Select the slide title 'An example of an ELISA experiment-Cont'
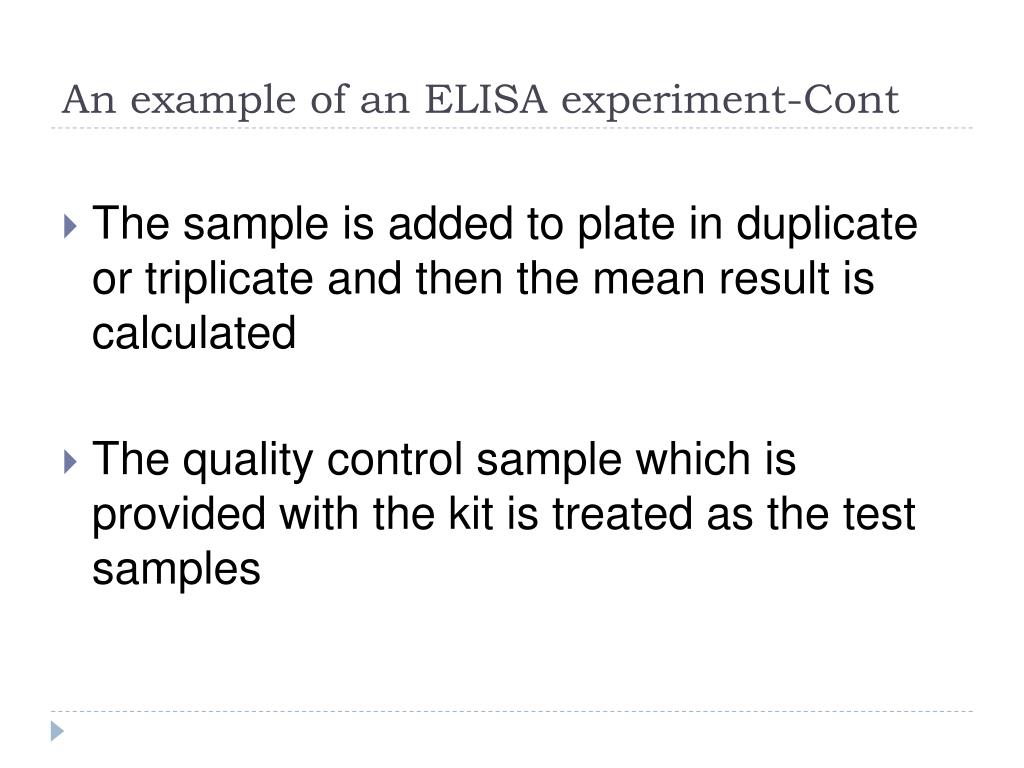The height and width of the screenshot is (768, 1024). point(480,101)
